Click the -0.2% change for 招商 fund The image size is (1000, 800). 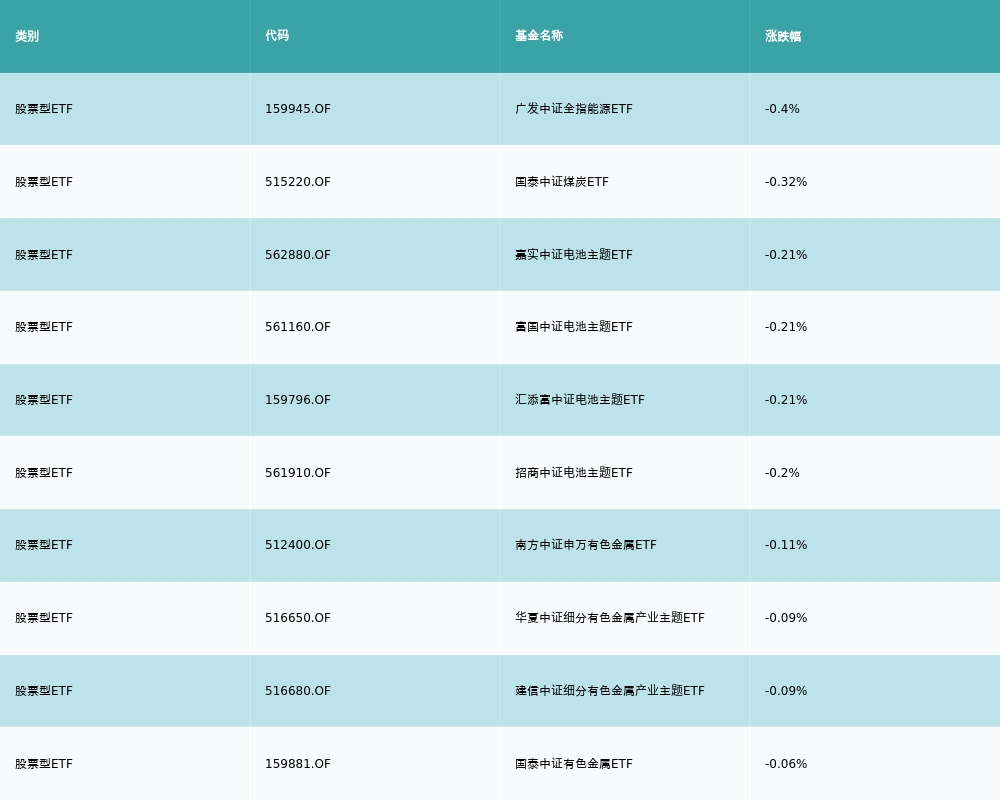click(x=782, y=473)
